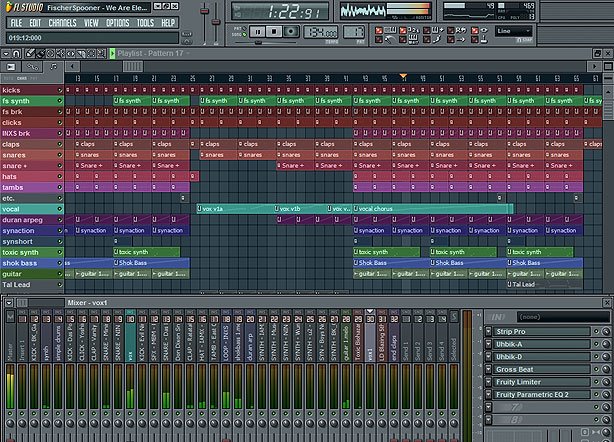Open empty effect slot 7 menu arrow
This screenshot has height=442, width=614.
pyautogui.click(x=488, y=407)
